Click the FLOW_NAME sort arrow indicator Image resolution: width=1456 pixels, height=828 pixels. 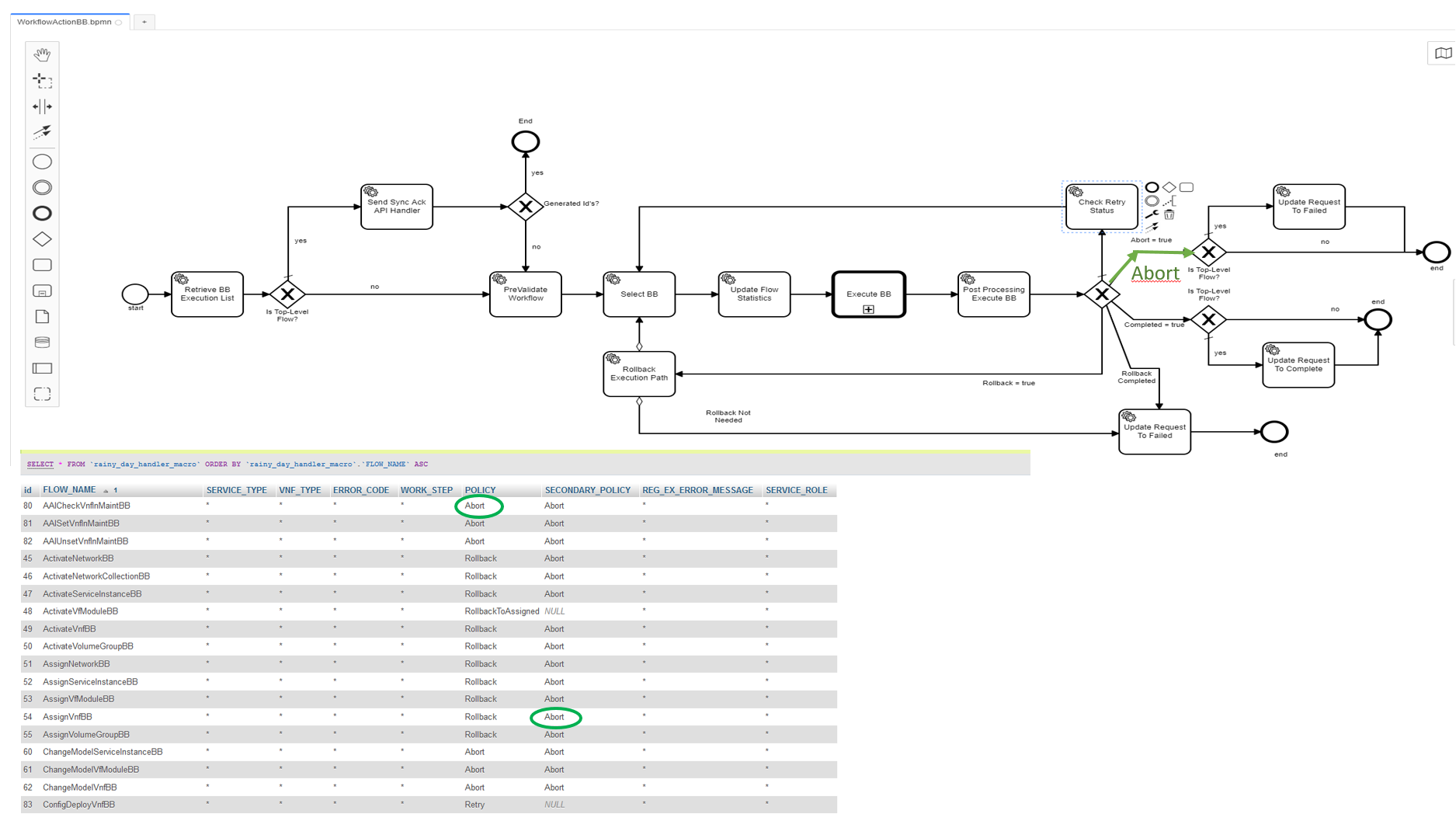pyautogui.click(x=106, y=491)
